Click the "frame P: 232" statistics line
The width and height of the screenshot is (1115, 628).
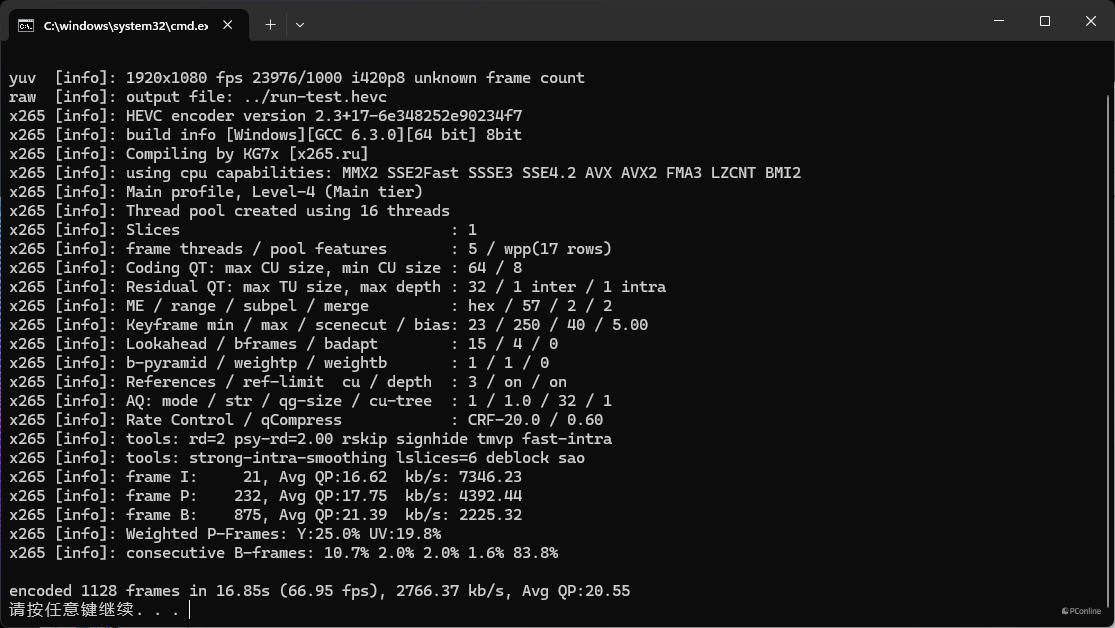[x=265, y=496]
